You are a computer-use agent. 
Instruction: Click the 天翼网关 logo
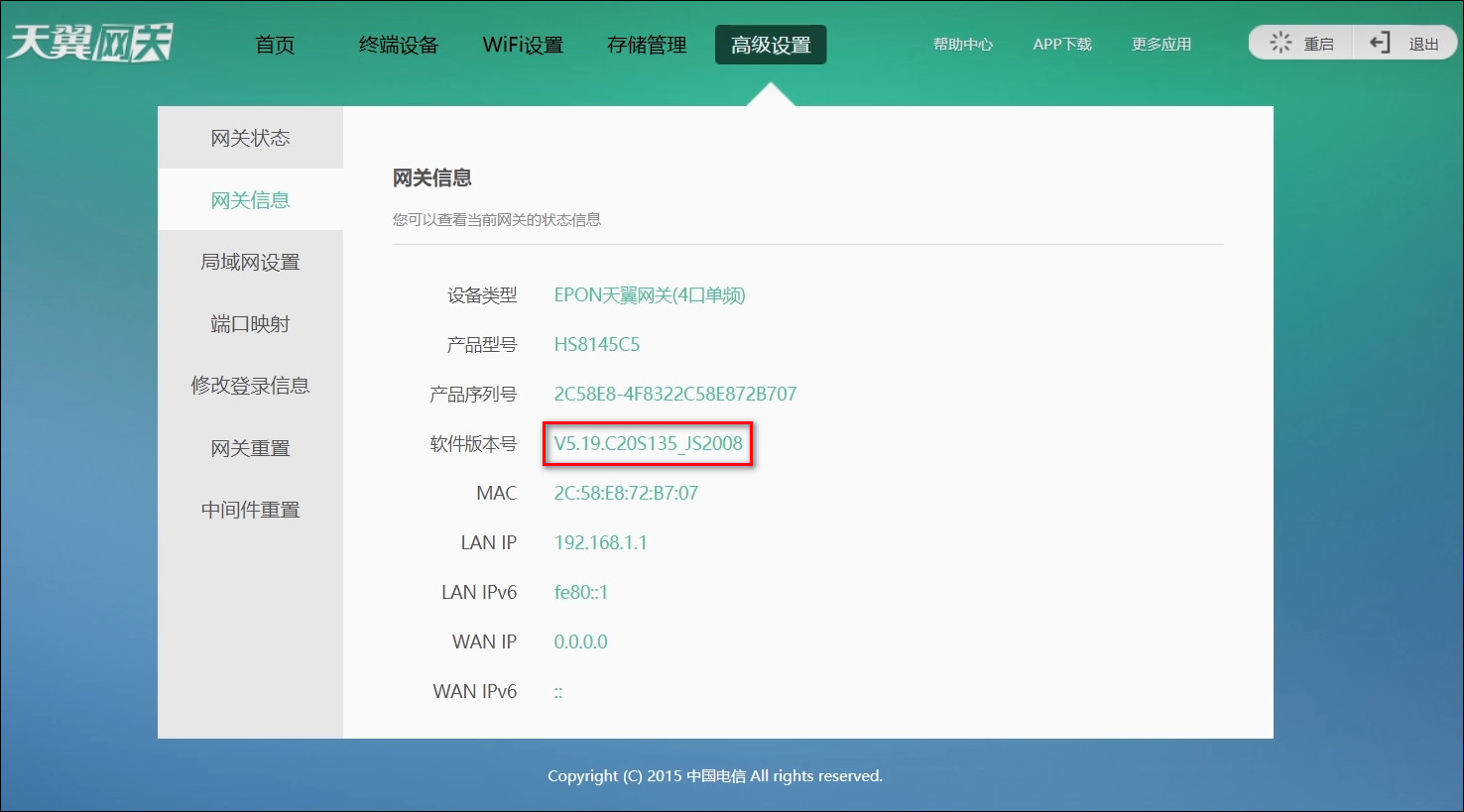tap(89, 43)
